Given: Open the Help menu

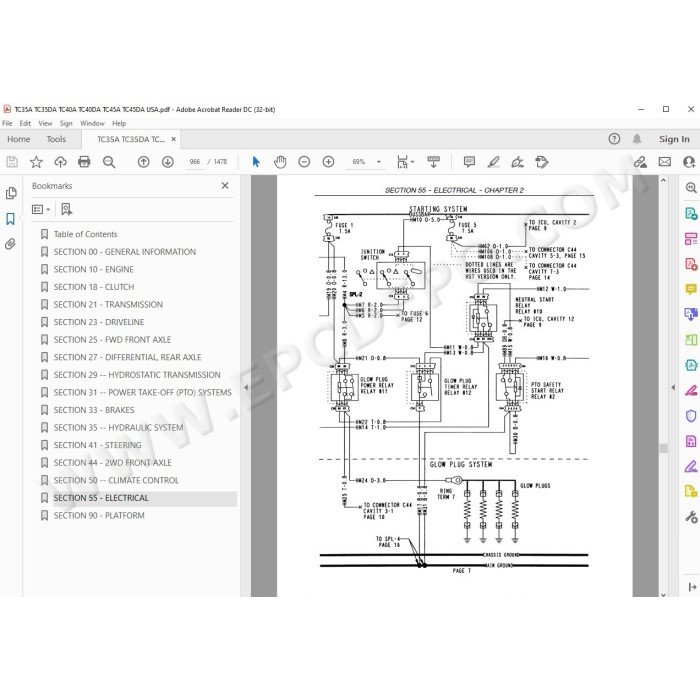Looking at the screenshot, I should [119, 123].
